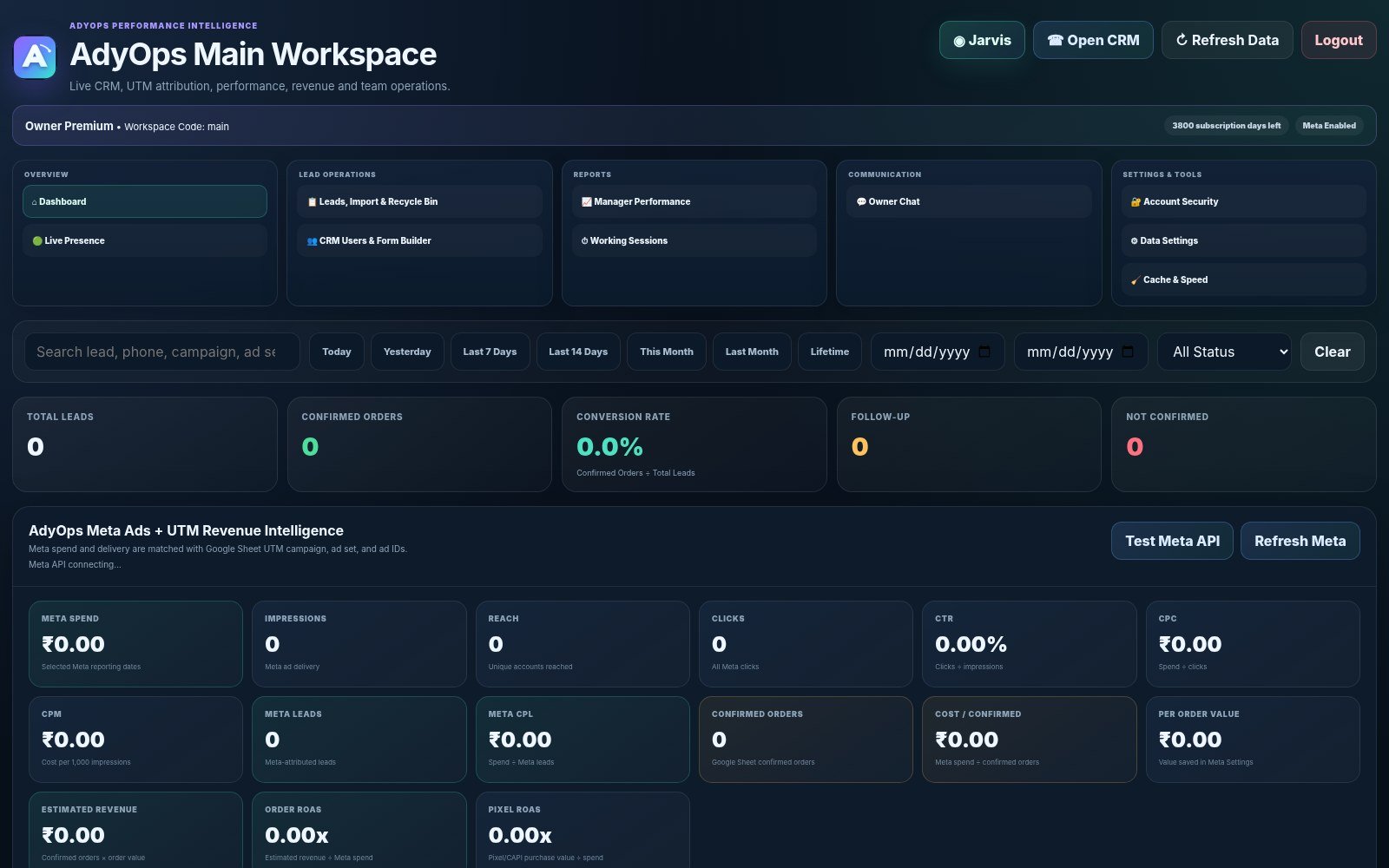The height and width of the screenshot is (868, 1389).
Task: Click Test Meta API button
Action: (x=1172, y=541)
